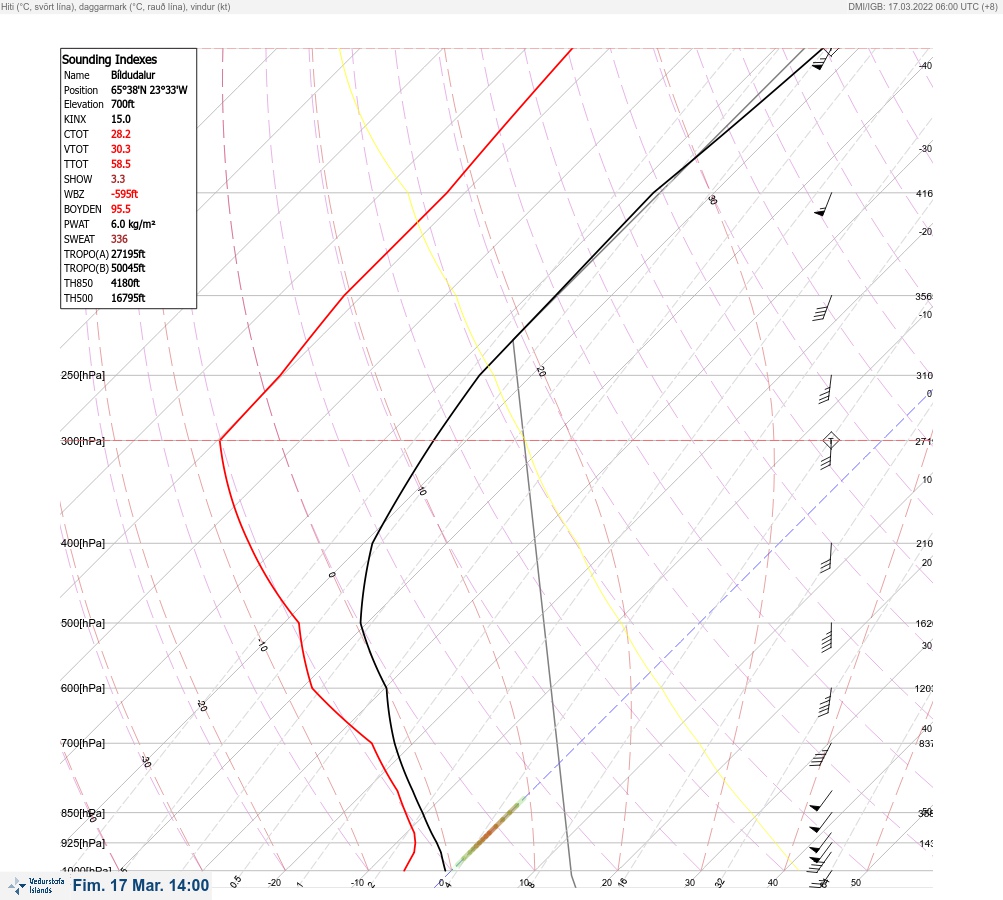Click the TROPO(B) value 50045ft
Screen dimensions: 1003x900
coord(128,268)
